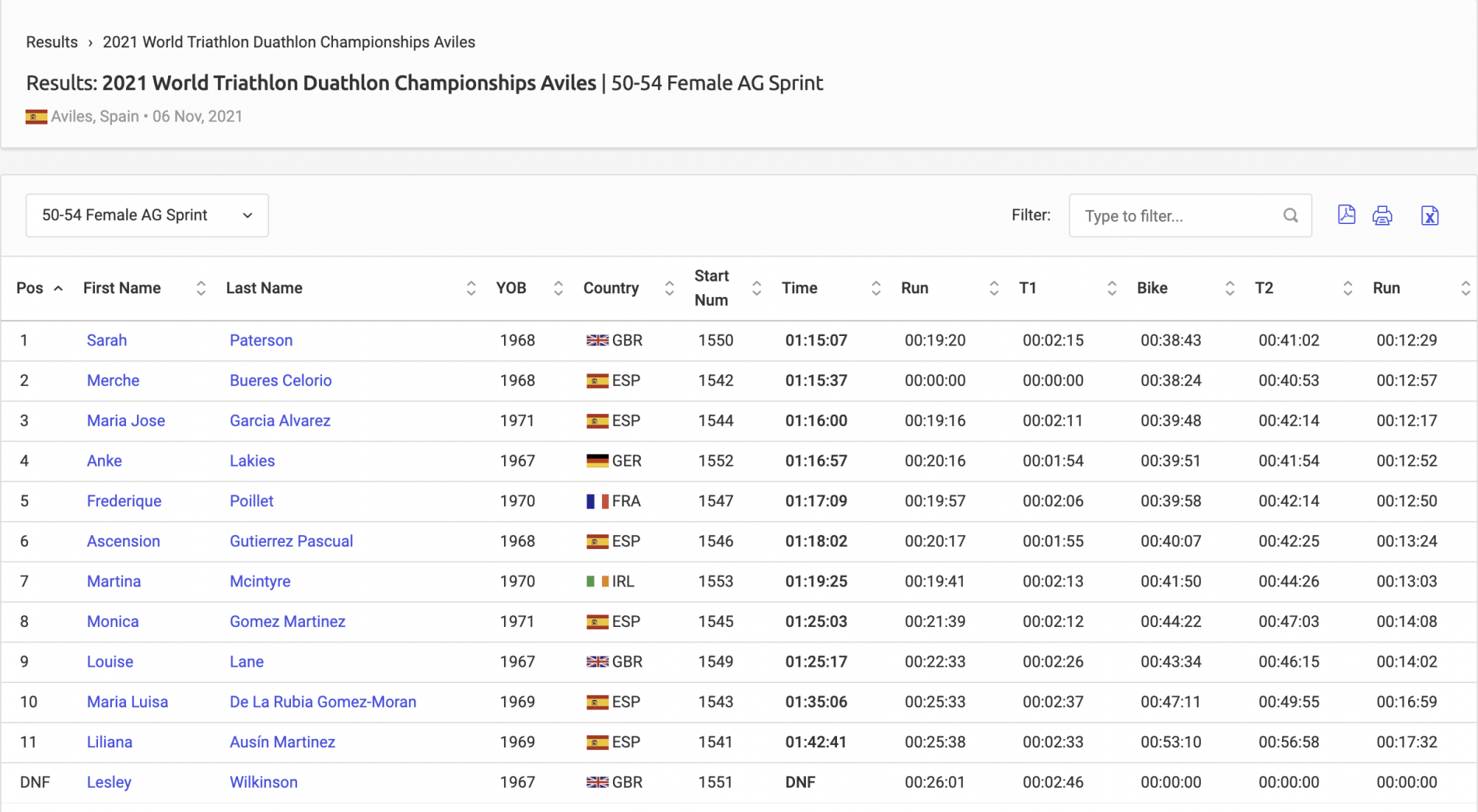Screen dimensions: 1478x812
Task: Sort table by First Name arrows
Action: (201, 289)
